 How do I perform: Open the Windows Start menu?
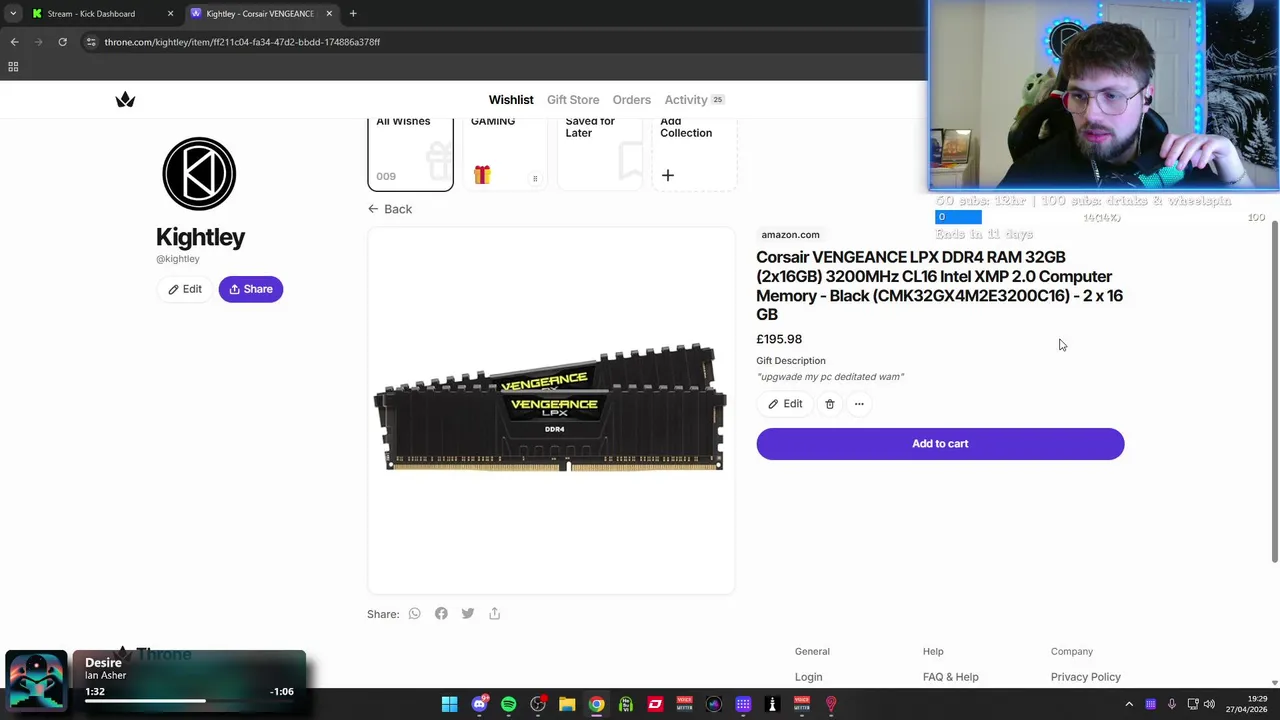coord(450,705)
